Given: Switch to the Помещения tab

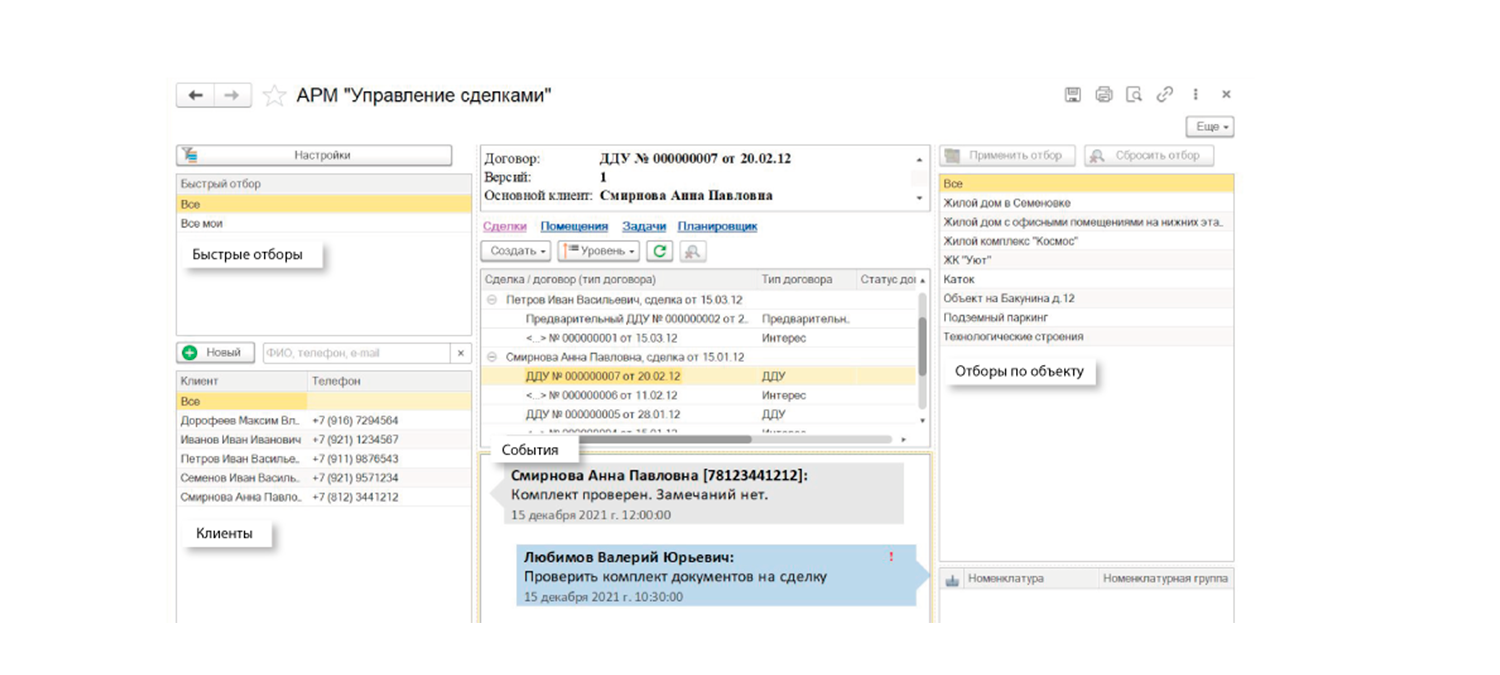Looking at the screenshot, I should coord(574,227).
